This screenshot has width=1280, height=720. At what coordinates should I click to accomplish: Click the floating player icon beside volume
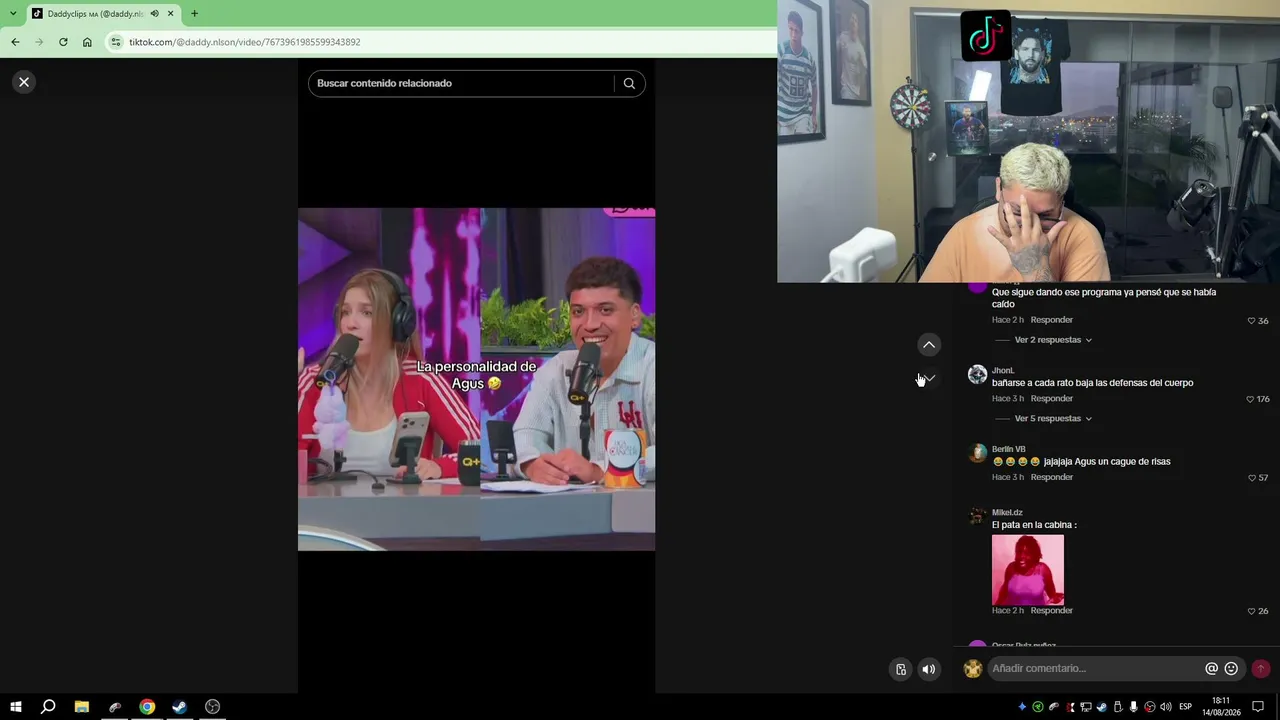901,670
